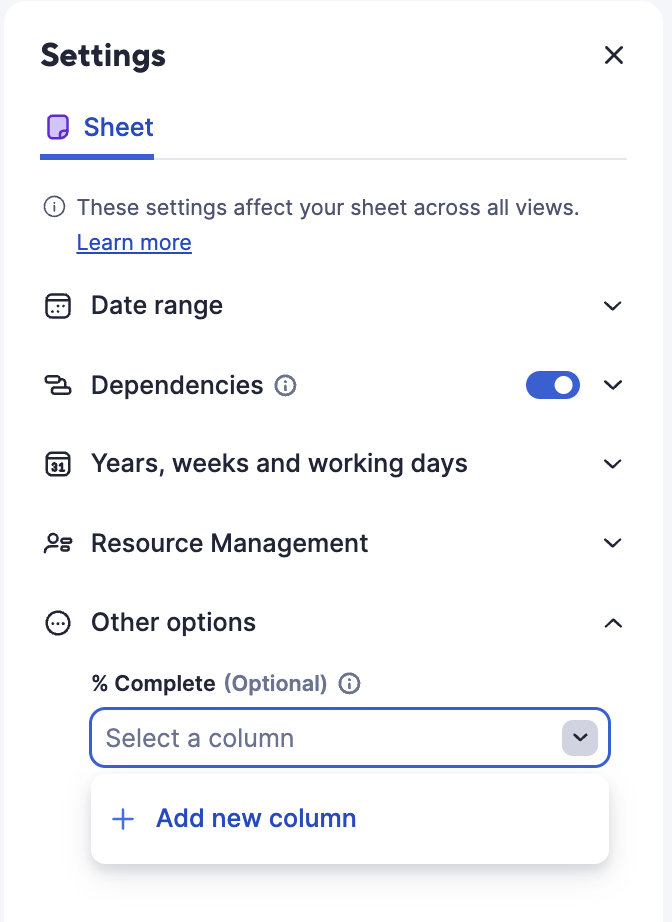
Task: Click the Add new column button
Action: point(255,818)
